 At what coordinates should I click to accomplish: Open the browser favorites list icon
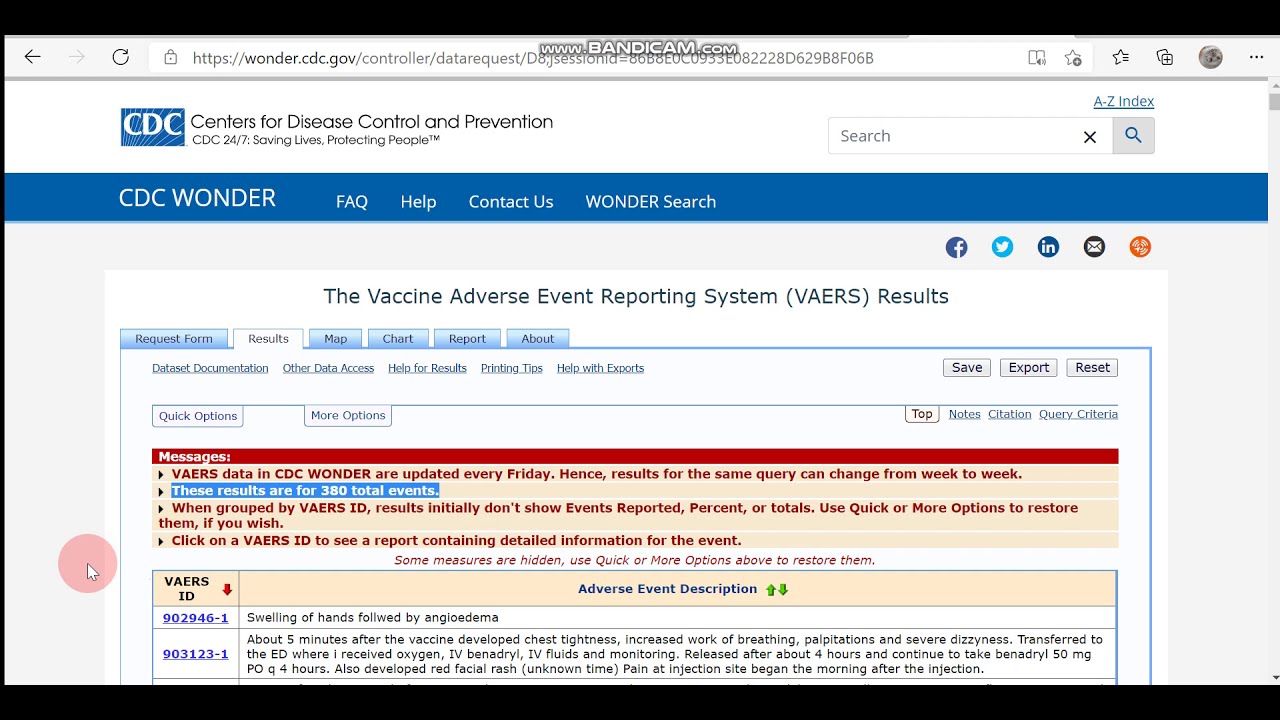tap(1121, 58)
